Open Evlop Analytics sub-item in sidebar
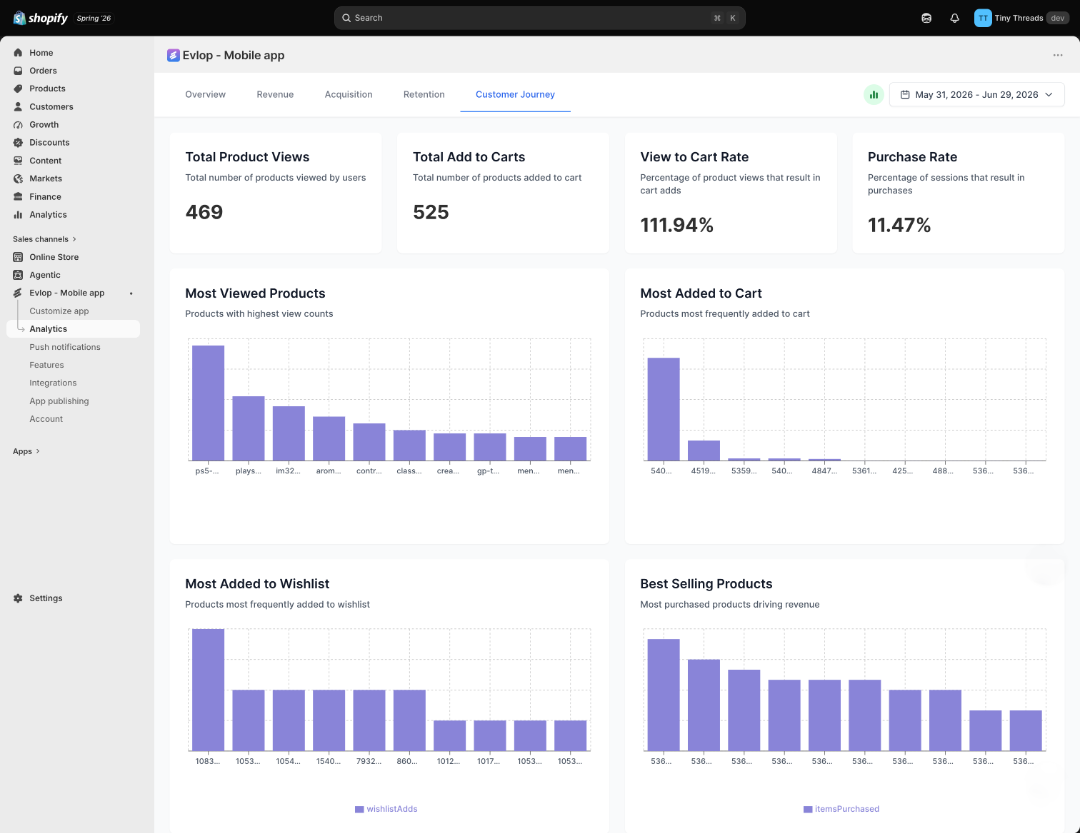This screenshot has width=1080, height=833. click(73, 329)
